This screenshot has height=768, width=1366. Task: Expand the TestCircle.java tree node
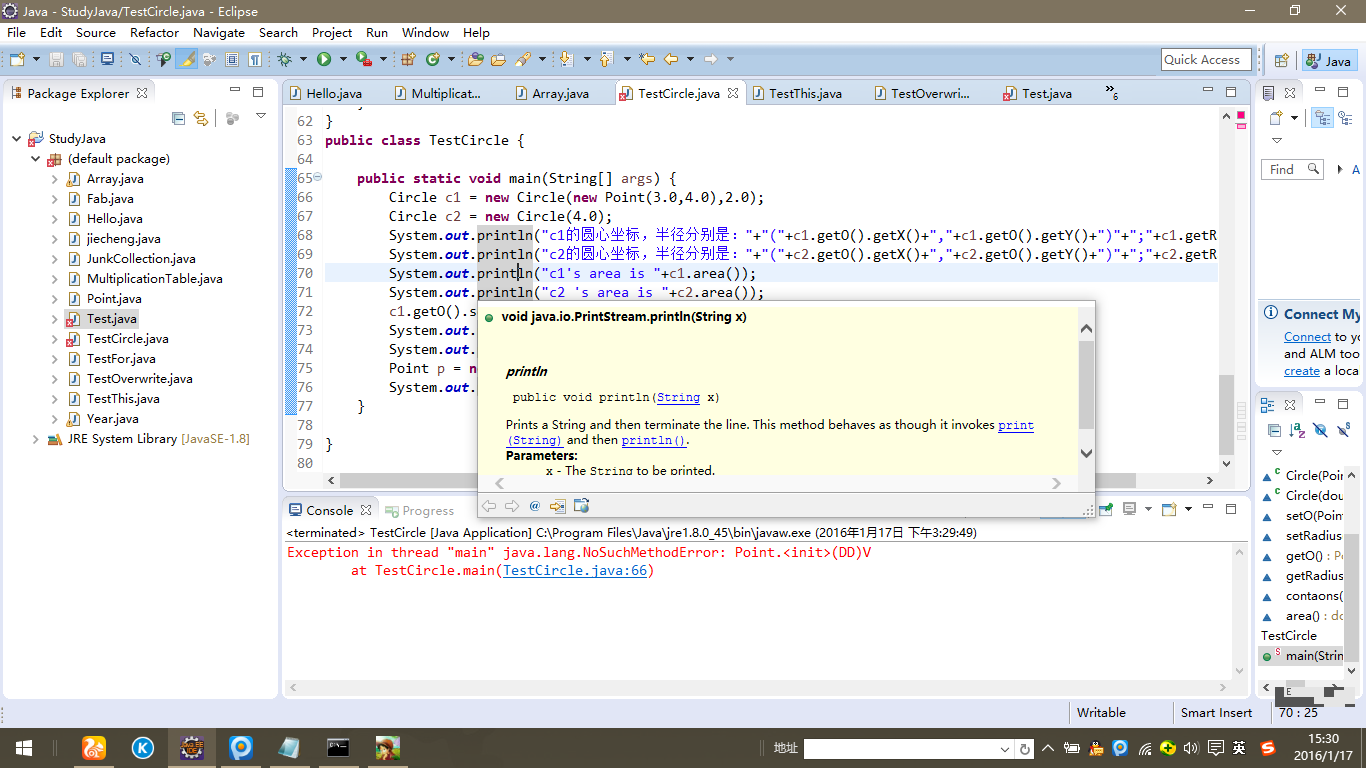tap(55, 339)
